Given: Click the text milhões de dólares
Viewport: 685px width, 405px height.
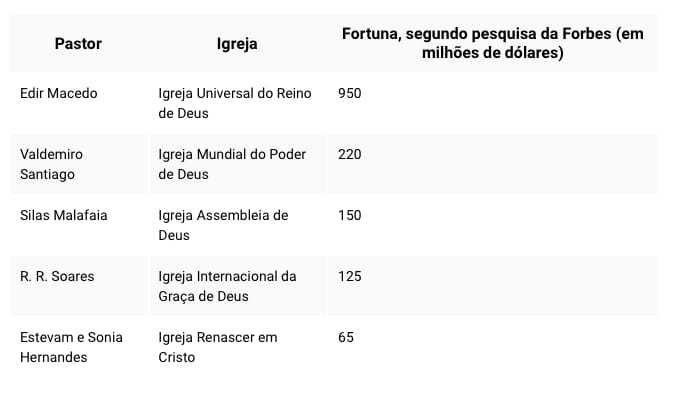Looking at the screenshot, I should (x=491, y=53).
